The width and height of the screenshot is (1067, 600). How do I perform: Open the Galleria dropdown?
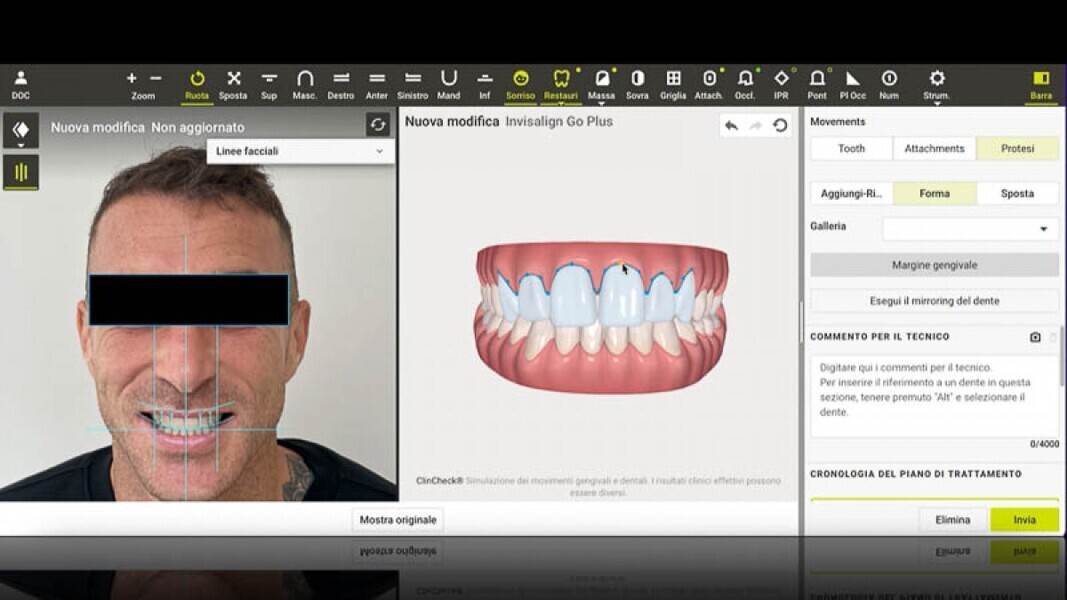969,229
